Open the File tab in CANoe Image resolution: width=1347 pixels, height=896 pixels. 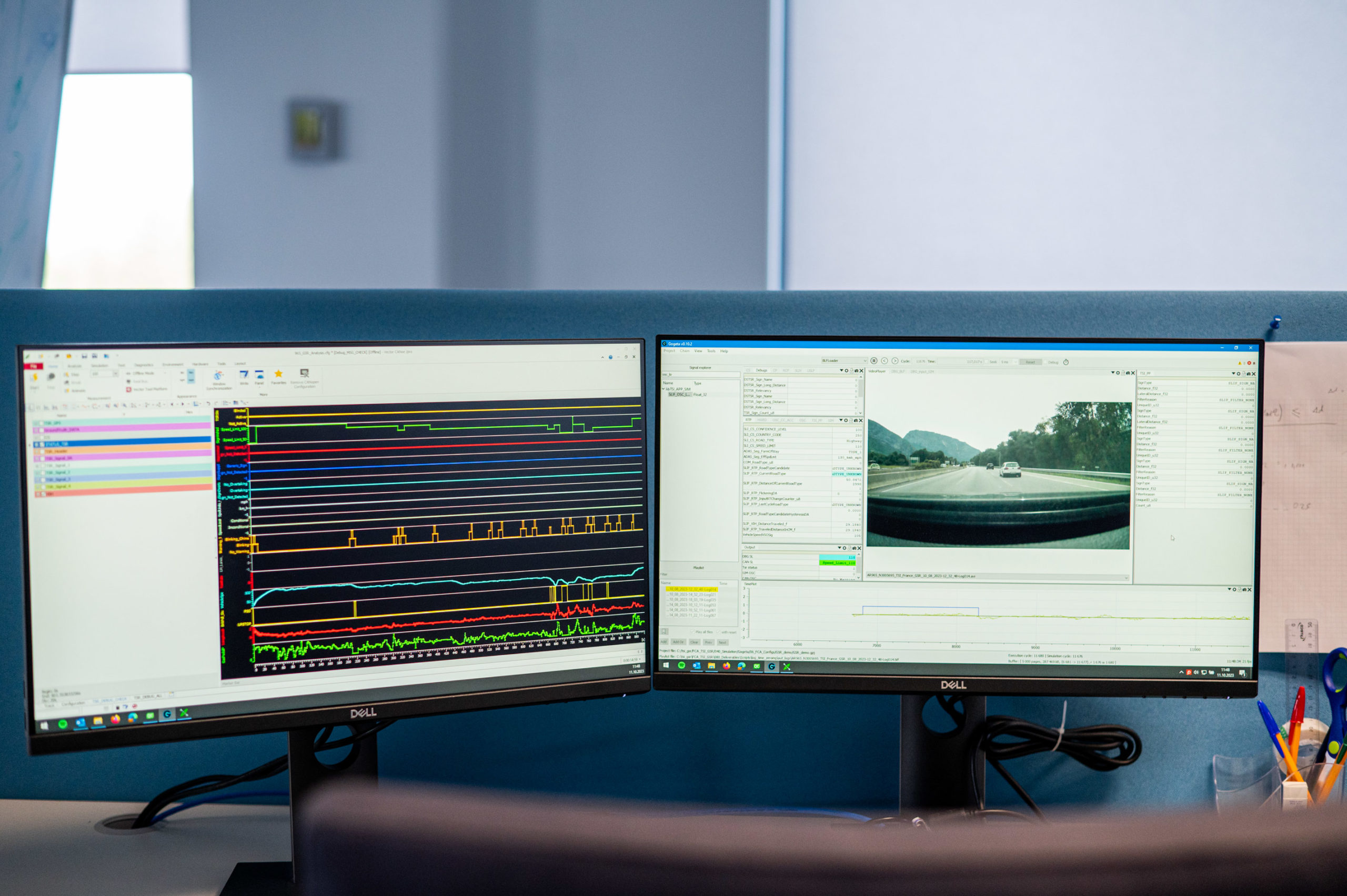pyautogui.click(x=34, y=366)
